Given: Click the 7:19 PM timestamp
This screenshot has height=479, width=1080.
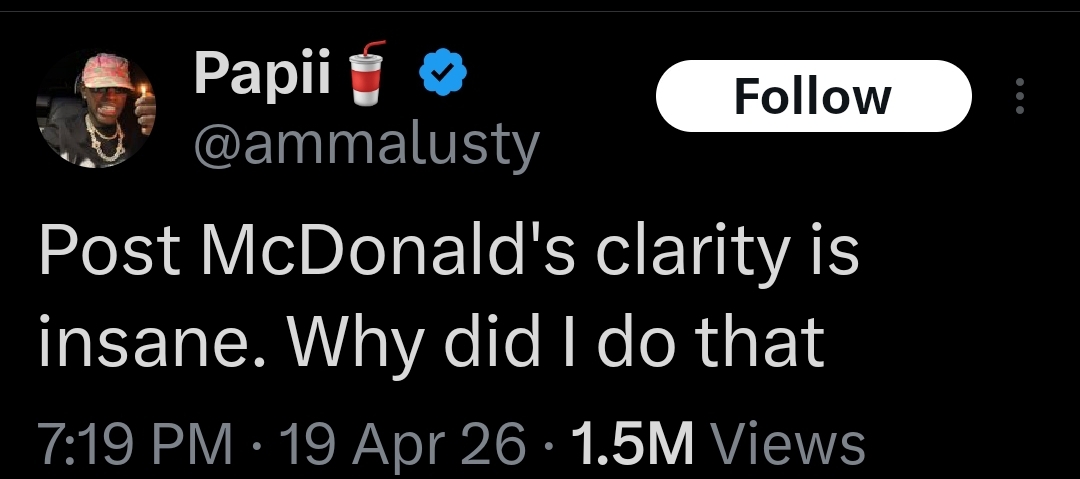Looking at the screenshot, I should click(135, 444).
